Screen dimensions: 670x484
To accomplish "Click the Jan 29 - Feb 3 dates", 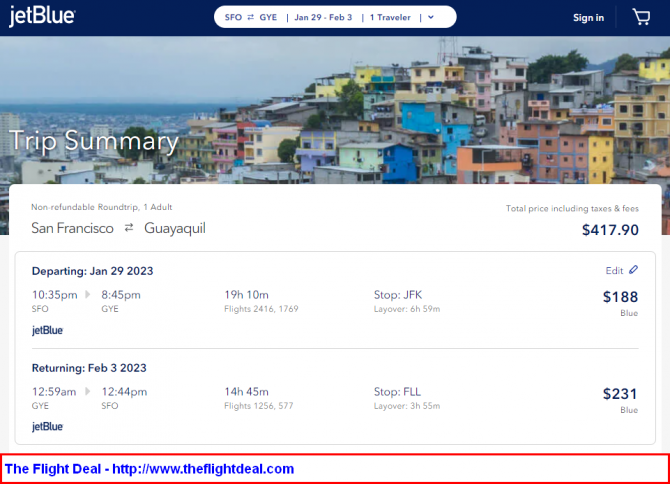I will click(323, 17).
